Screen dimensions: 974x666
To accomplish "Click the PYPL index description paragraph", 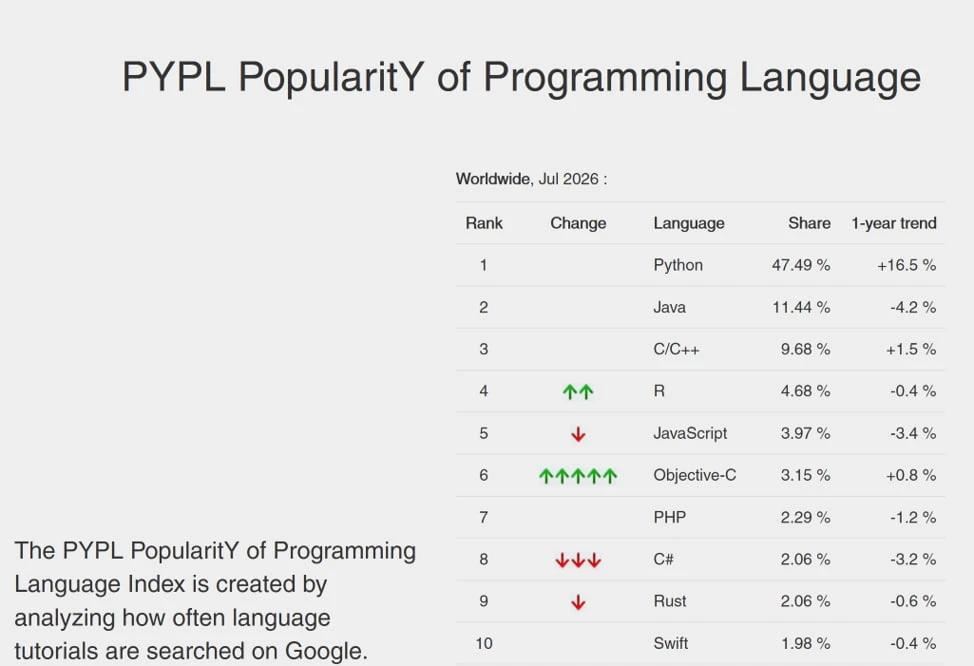I will coord(215,601).
